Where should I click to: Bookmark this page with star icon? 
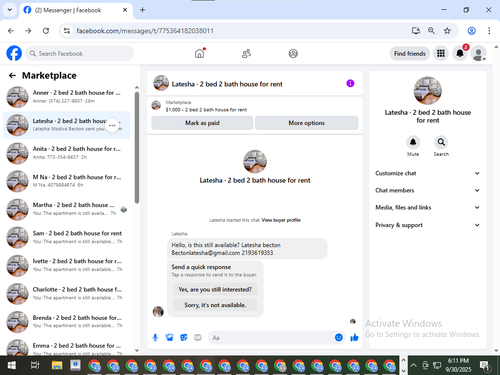pos(447,31)
